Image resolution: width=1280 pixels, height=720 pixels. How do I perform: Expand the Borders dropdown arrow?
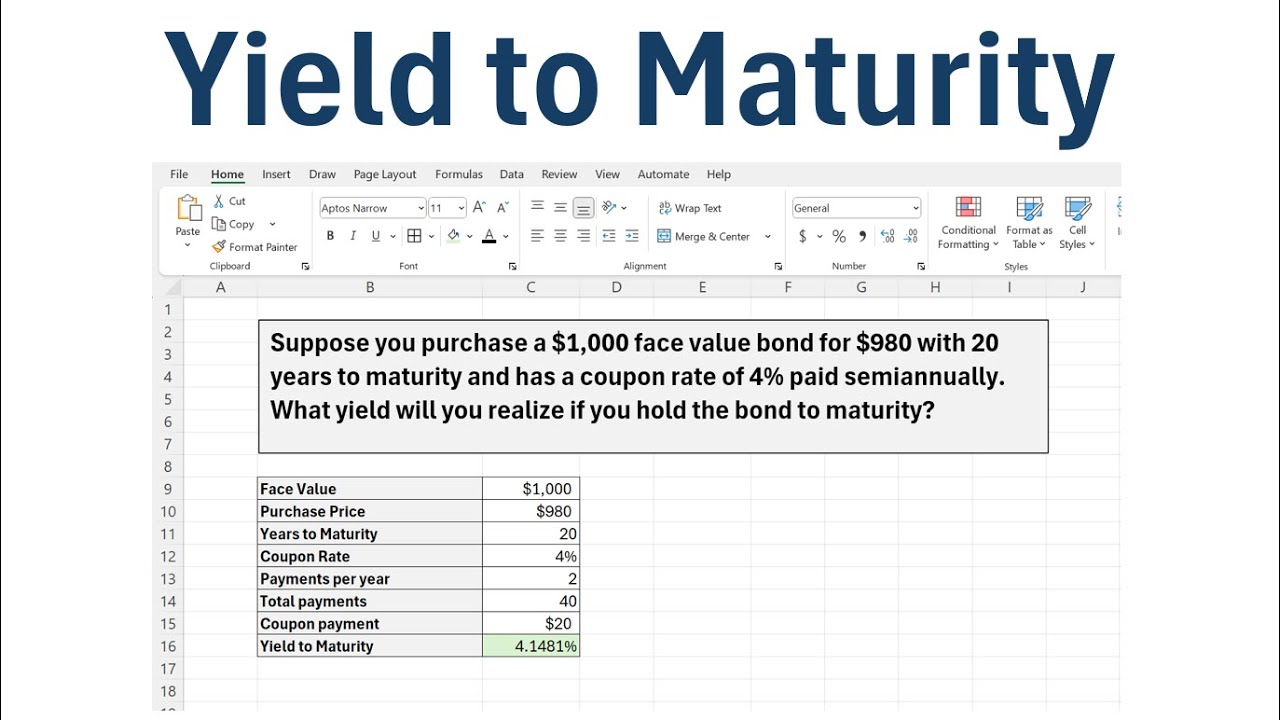(431, 236)
